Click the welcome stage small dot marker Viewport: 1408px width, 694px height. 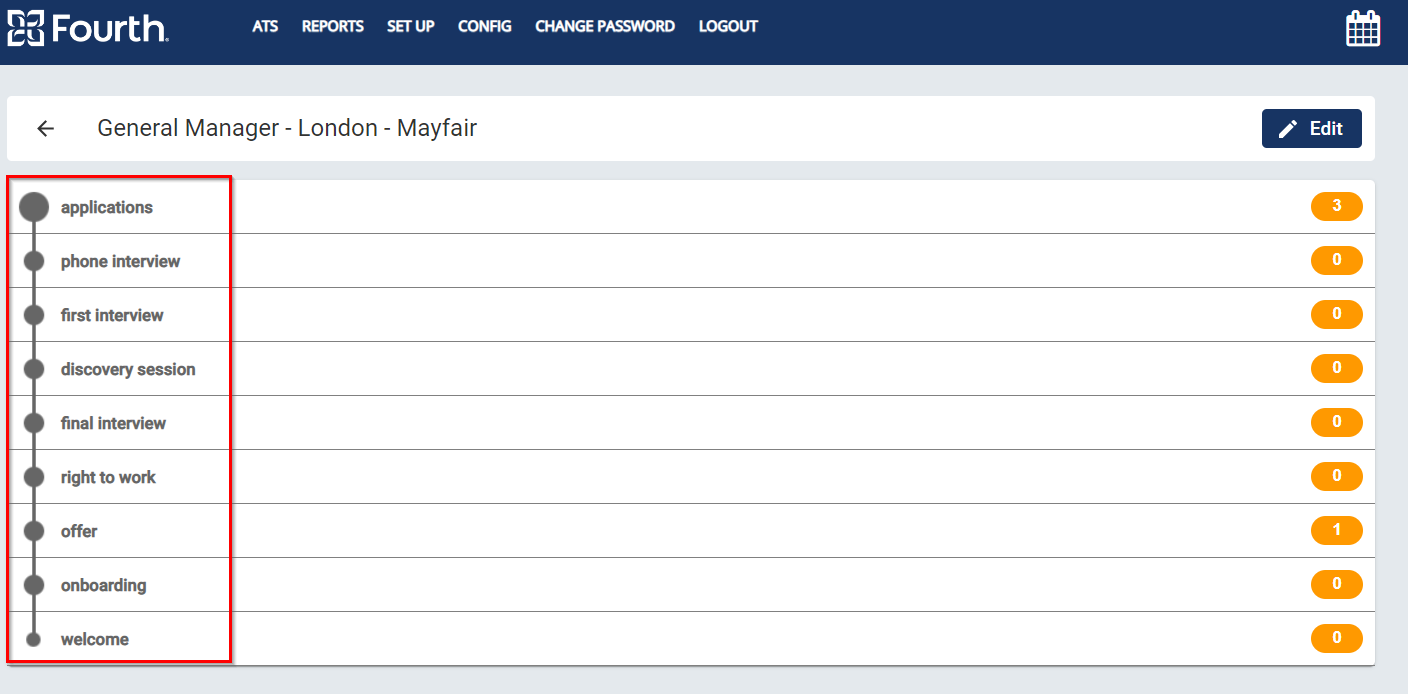point(34,639)
